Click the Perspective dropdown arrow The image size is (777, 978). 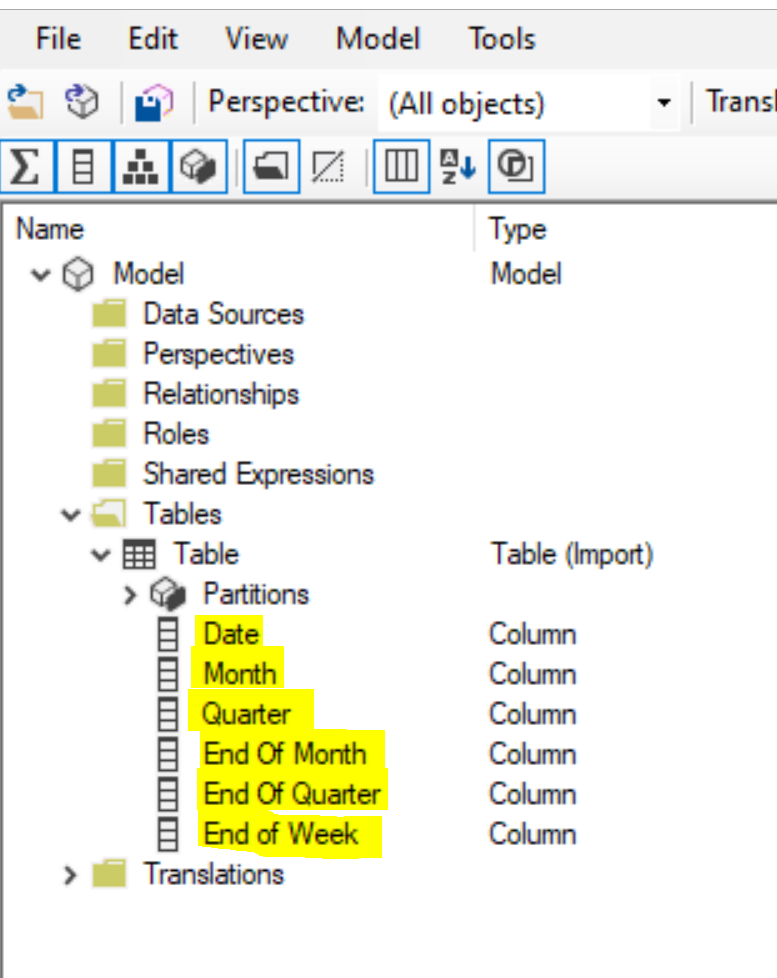pos(664,102)
